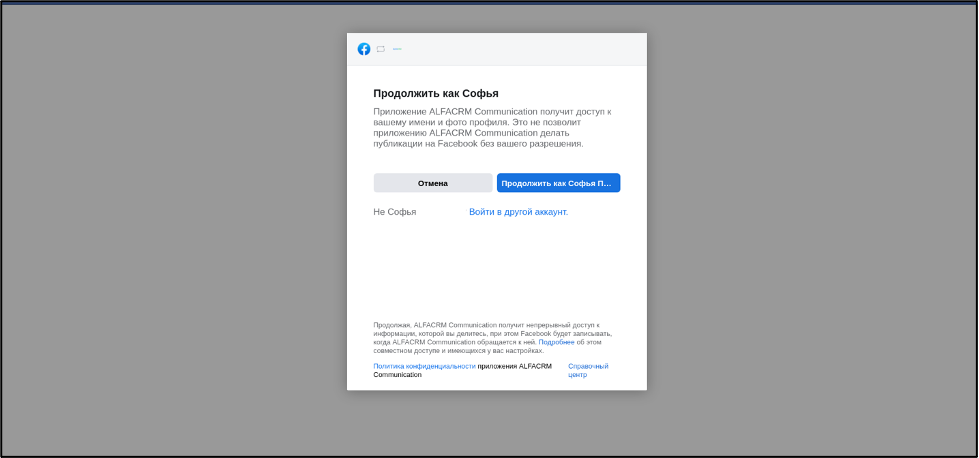Image resolution: width=979 pixels, height=458 pixels.
Task: Click the connection arrows icon beside Facebook logo
Action: coord(381,49)
